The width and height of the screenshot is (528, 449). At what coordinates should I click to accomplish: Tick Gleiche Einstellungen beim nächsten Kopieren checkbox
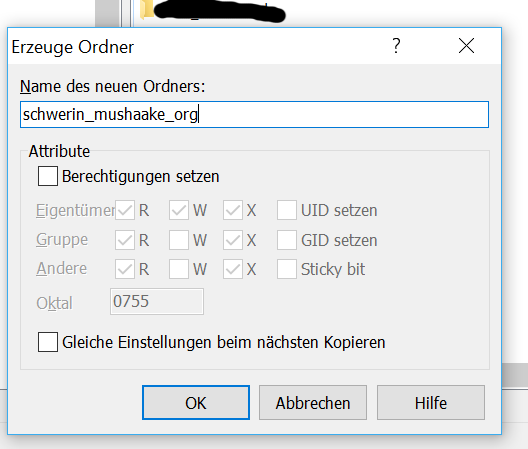48,342
